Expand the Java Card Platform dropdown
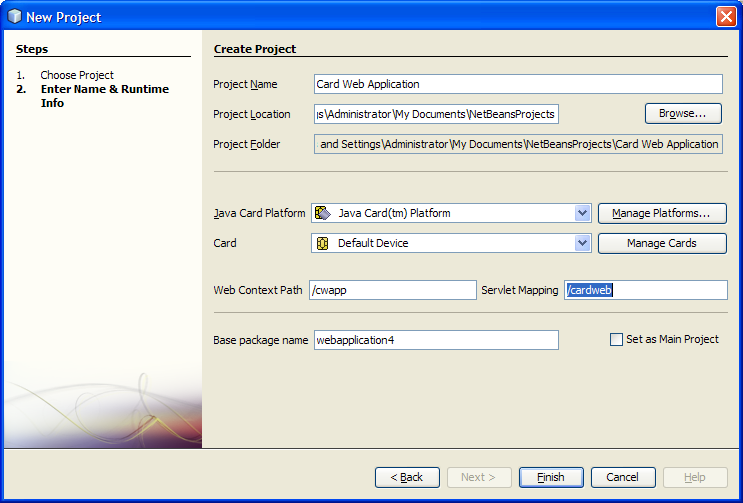 [x=583, y=213]
